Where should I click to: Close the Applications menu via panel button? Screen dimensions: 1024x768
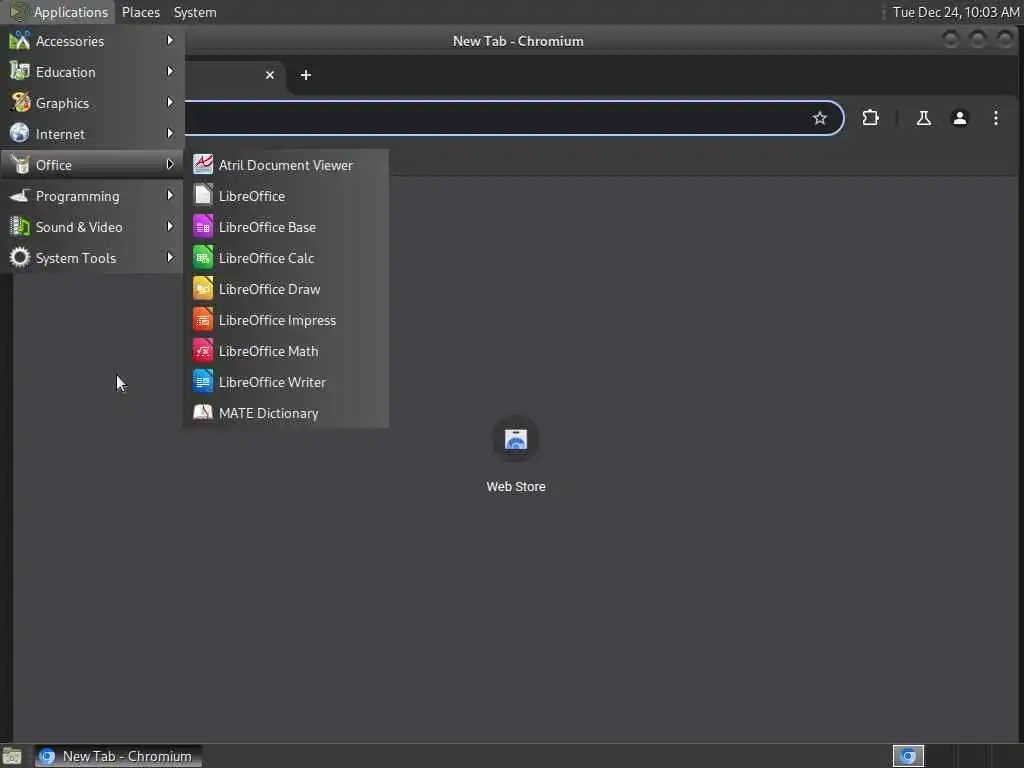tap(59, 12)
